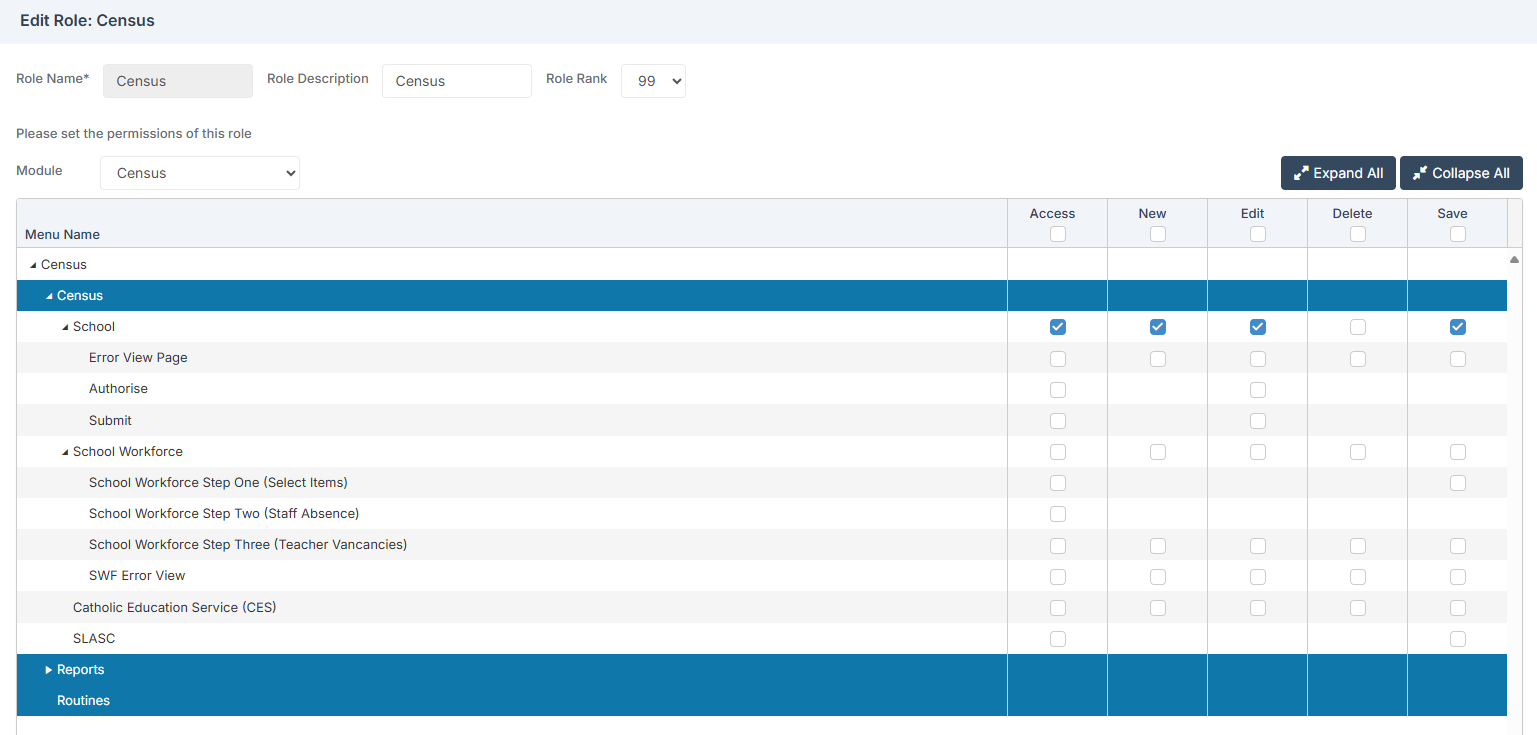1537x735 pixels.
Task: Click the Expand All button
Action: (x=1338, y=172)
